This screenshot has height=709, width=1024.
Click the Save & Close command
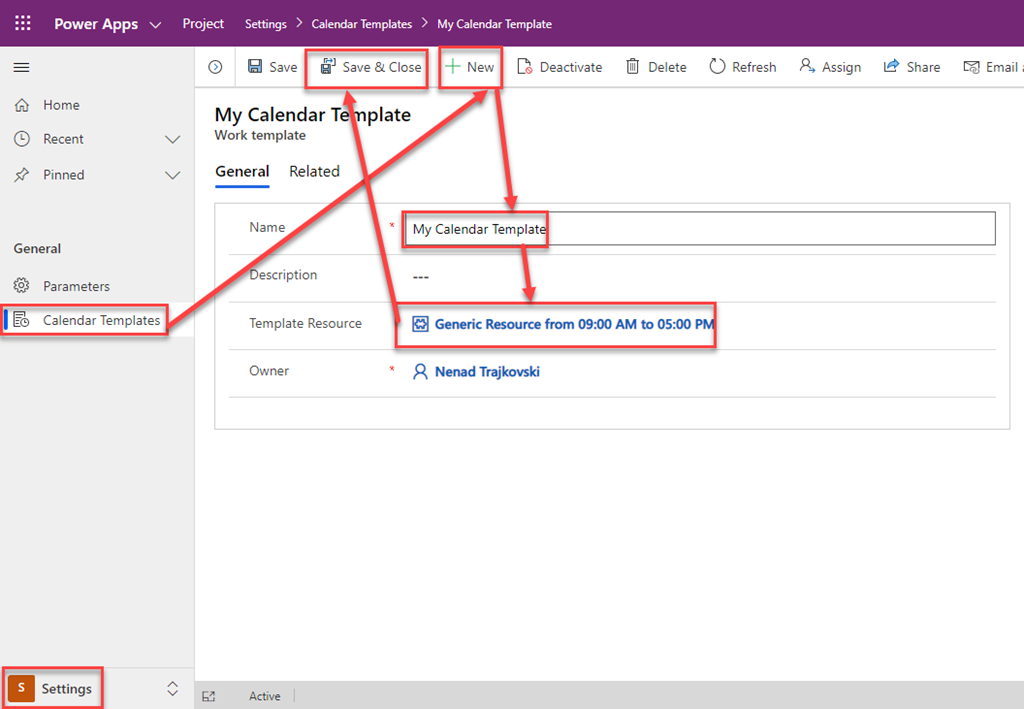click(371, 67)
